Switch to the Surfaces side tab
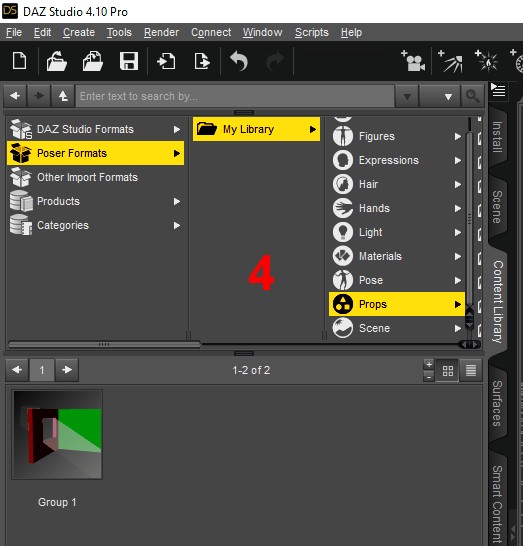This screenshot has width=523, height=546. (x=497, y=403)
